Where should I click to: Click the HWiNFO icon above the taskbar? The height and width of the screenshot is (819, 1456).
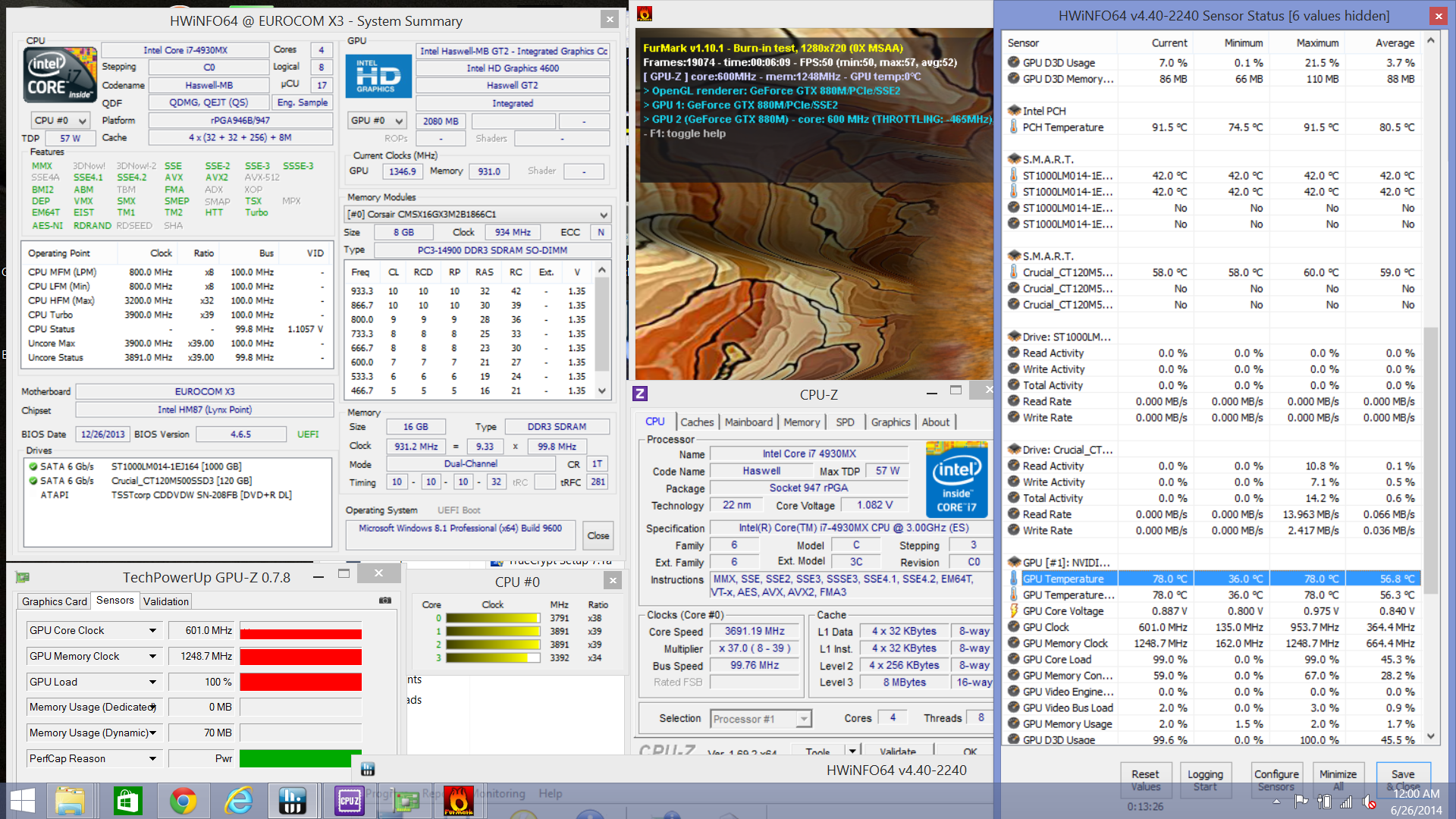(x=368, y=769)
